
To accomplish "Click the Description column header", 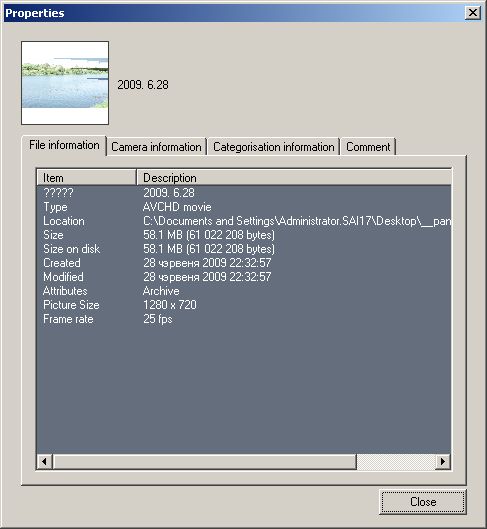I will 294,177.
